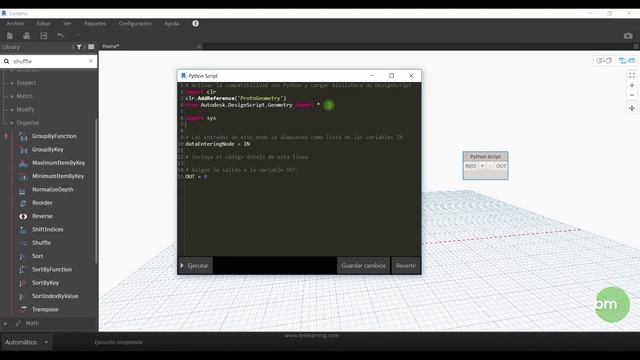Screen dimensions: 640x360
Task: Click the Pan mode cross arrows icon
Action: (x=632, y=108)
